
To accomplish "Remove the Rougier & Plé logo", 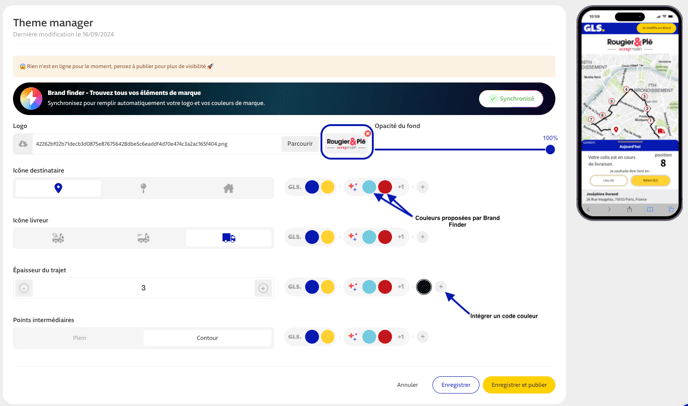I will pos(368,133).
